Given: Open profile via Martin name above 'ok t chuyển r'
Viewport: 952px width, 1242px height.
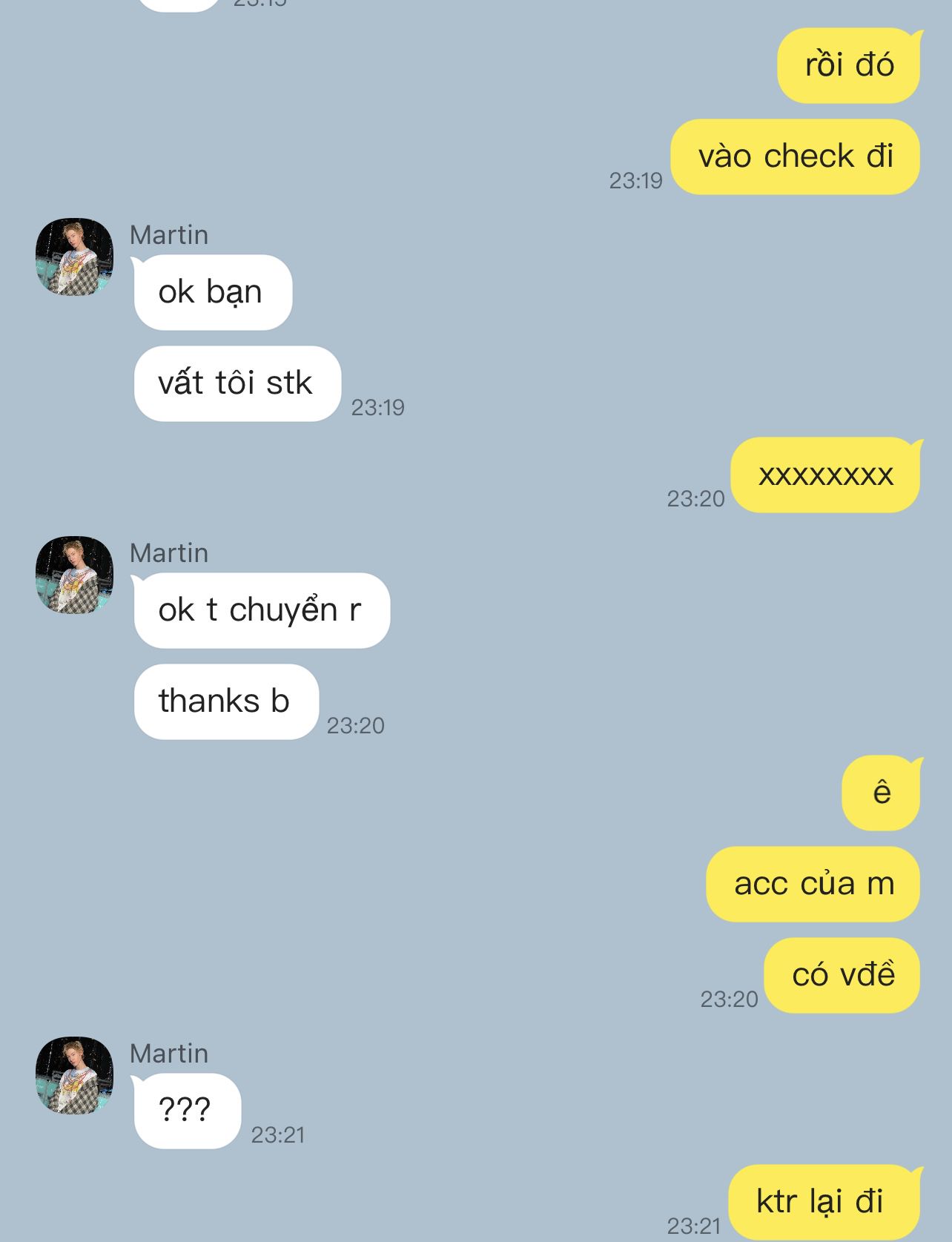Looking at the screenshot, I should pos(169,553).
